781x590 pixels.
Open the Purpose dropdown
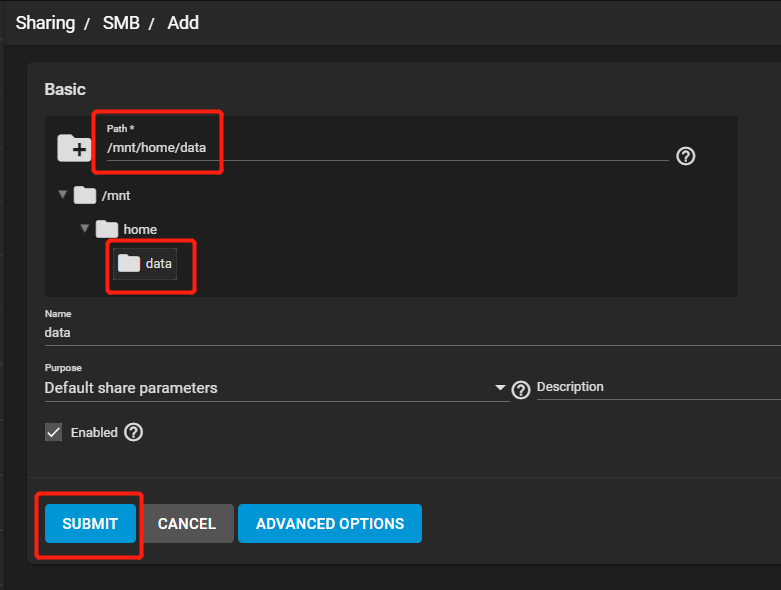[x=275, y=388]
